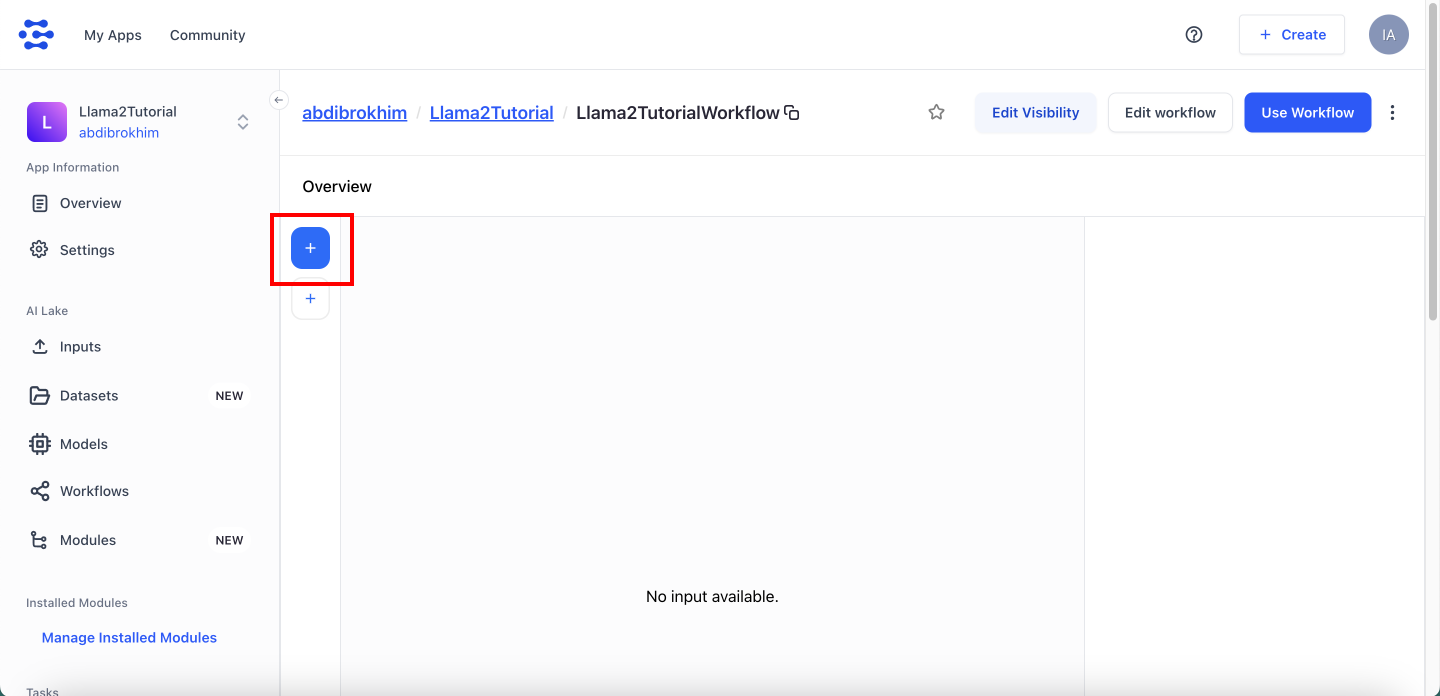The height and width of the screenshot is (696, 1440).
Task: Copy the Llama2TutorialWorkflow ID icon
Action: tap(792, 113)
